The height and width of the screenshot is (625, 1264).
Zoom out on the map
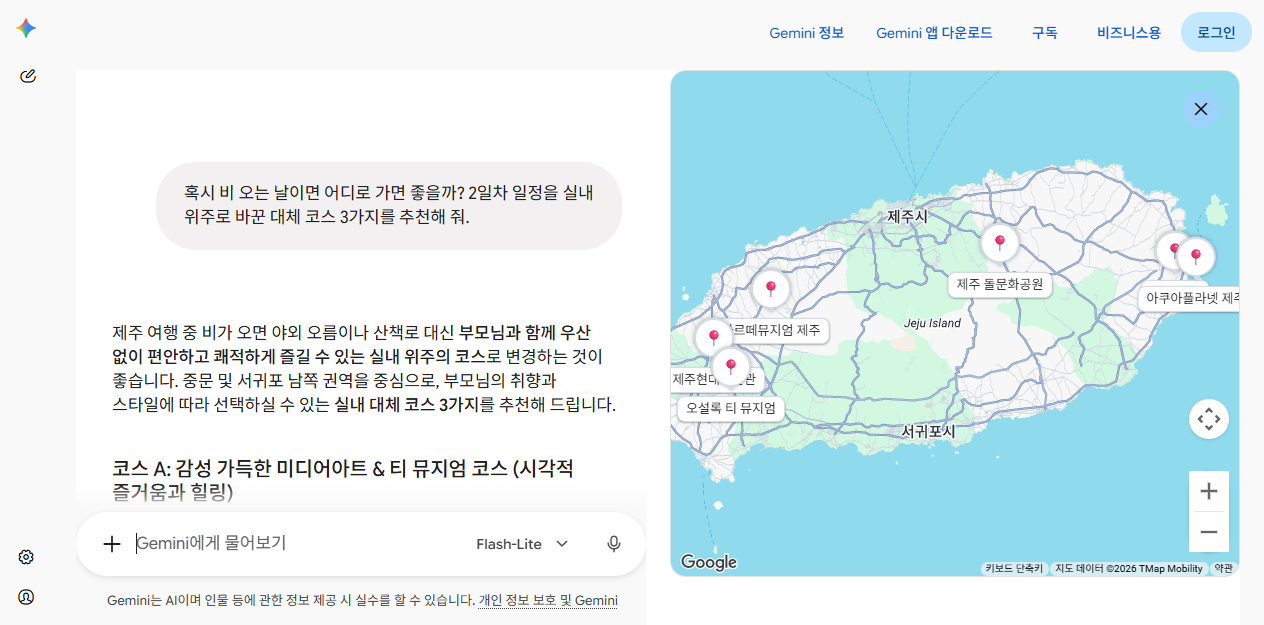pyautogui.click(x=1209, y=532)
